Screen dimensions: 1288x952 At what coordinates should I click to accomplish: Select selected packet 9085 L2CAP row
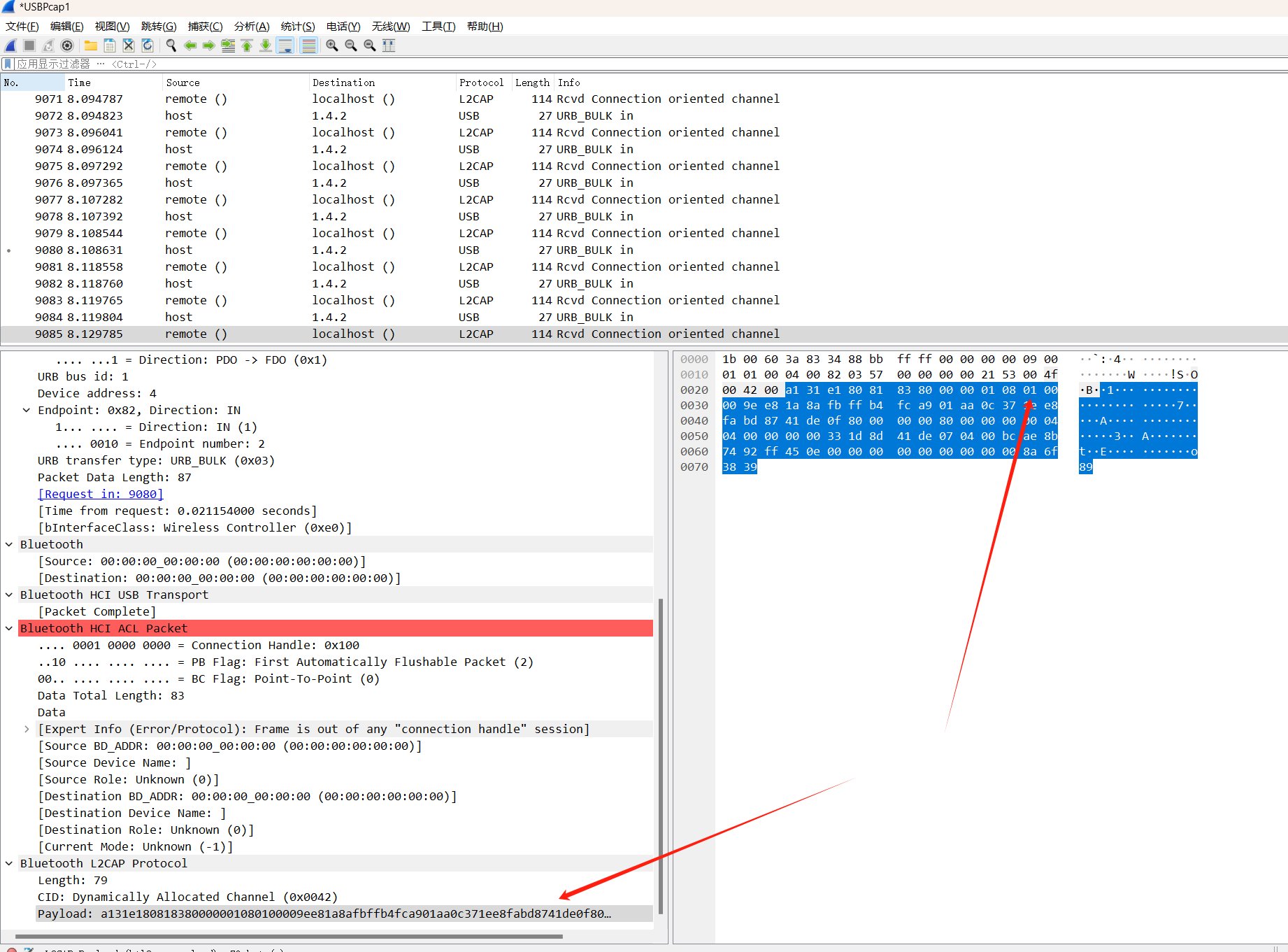click(643, 334)
